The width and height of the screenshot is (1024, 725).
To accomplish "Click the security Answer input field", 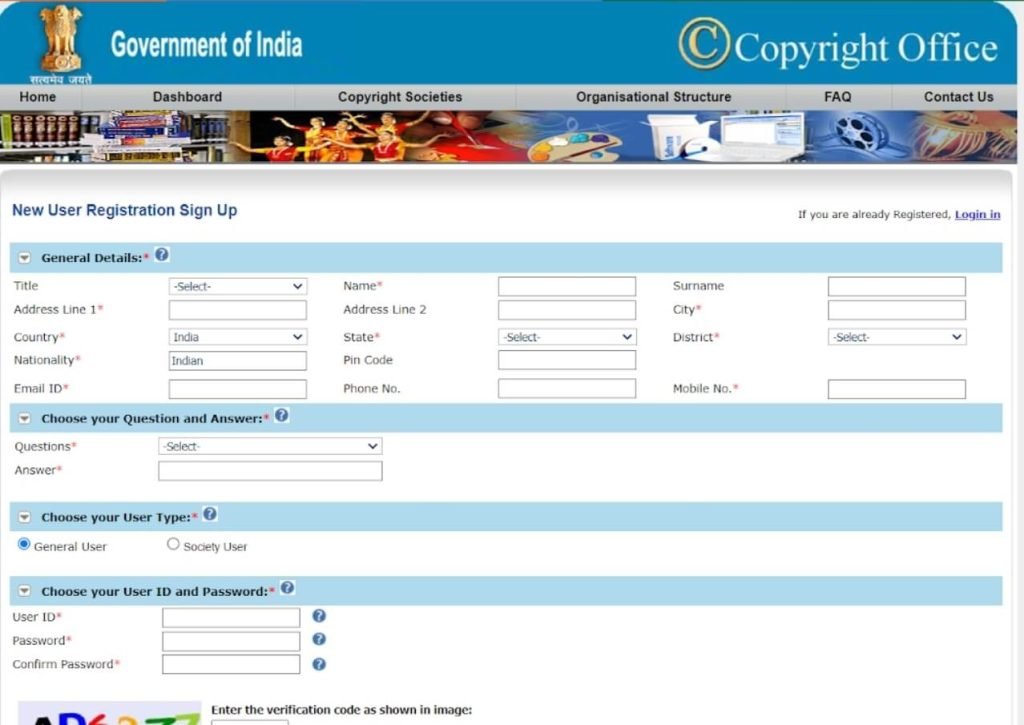I will 270,471.
